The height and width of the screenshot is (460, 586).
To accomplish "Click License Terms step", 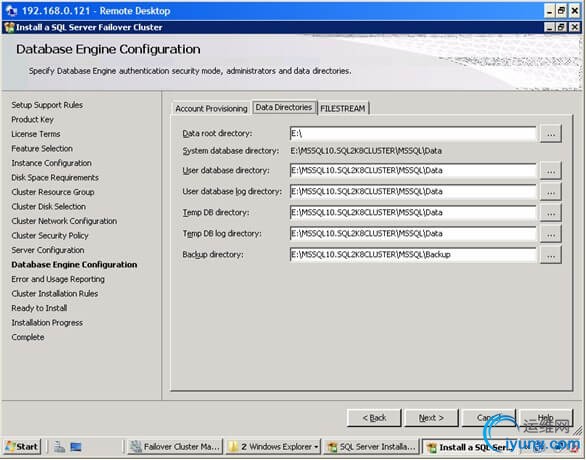I will pyautogui.click(x=36, y=134).
